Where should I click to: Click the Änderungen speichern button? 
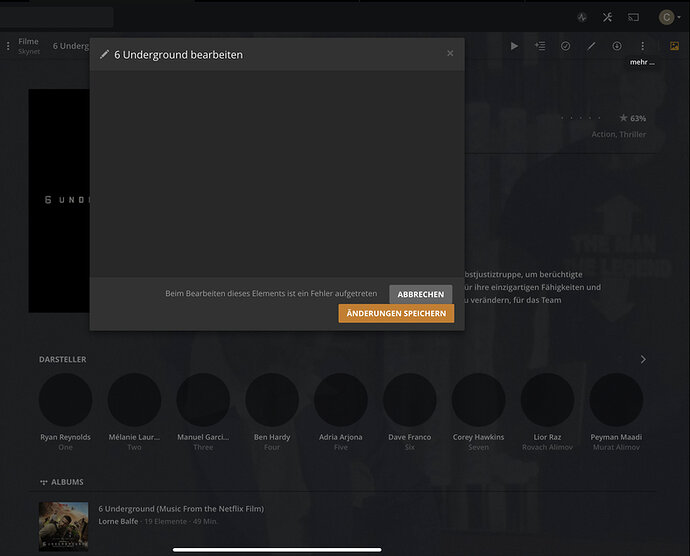click(x=396, y=313)
